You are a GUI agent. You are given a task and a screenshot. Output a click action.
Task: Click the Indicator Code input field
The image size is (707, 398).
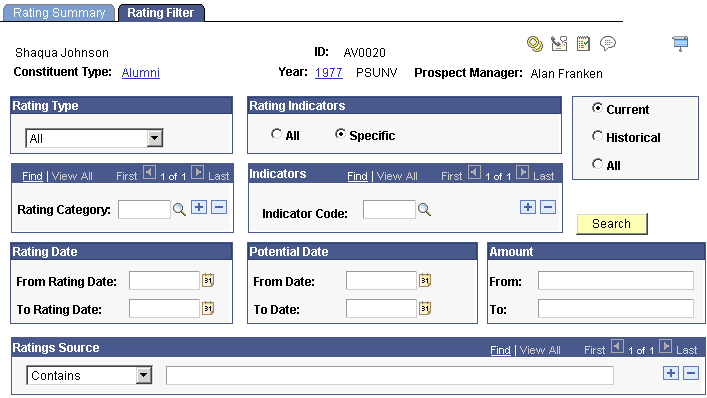pos(389,210)
